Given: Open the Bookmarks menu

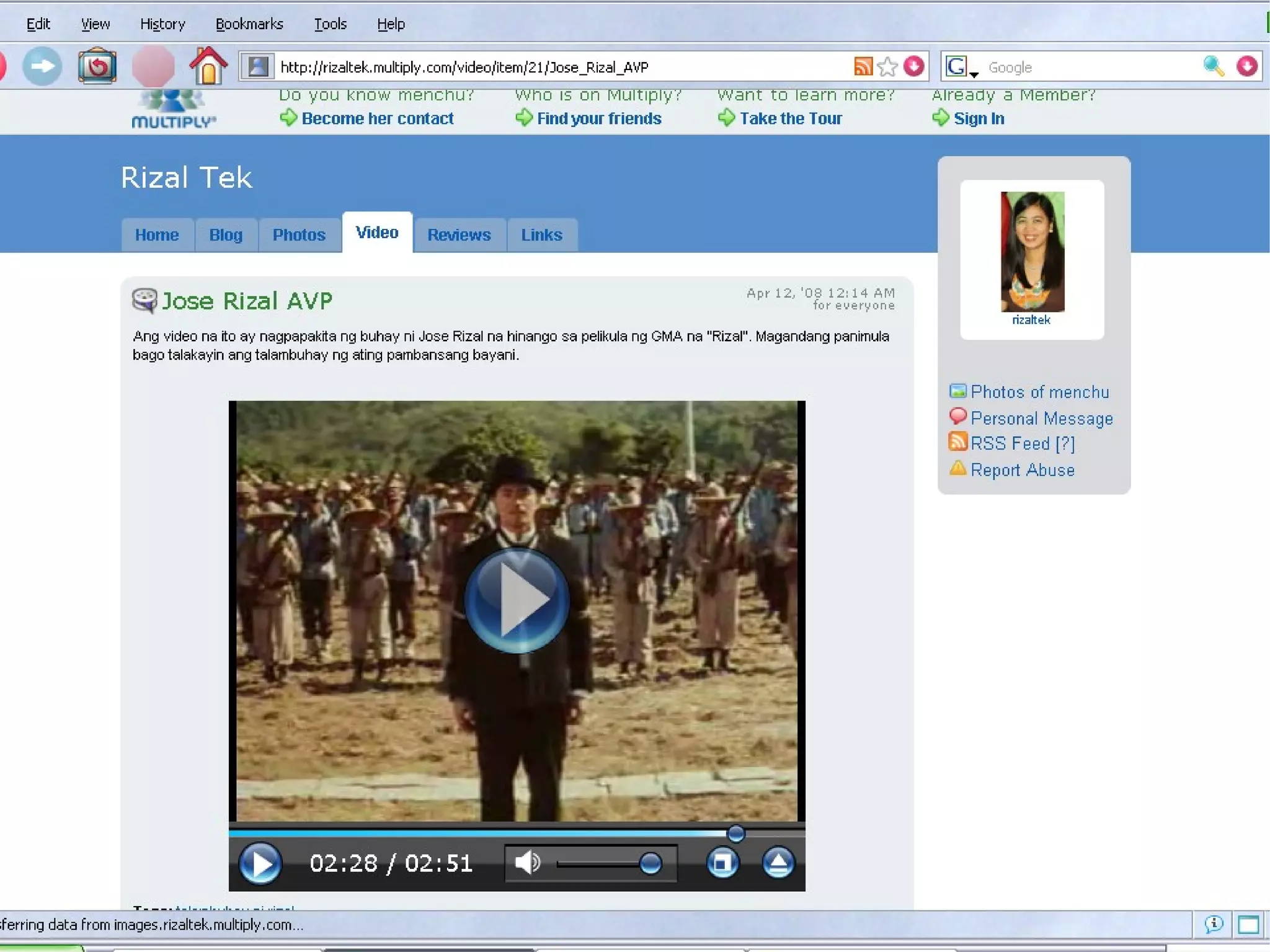Looking at the screenshot, I should click(x=249, y=24).
